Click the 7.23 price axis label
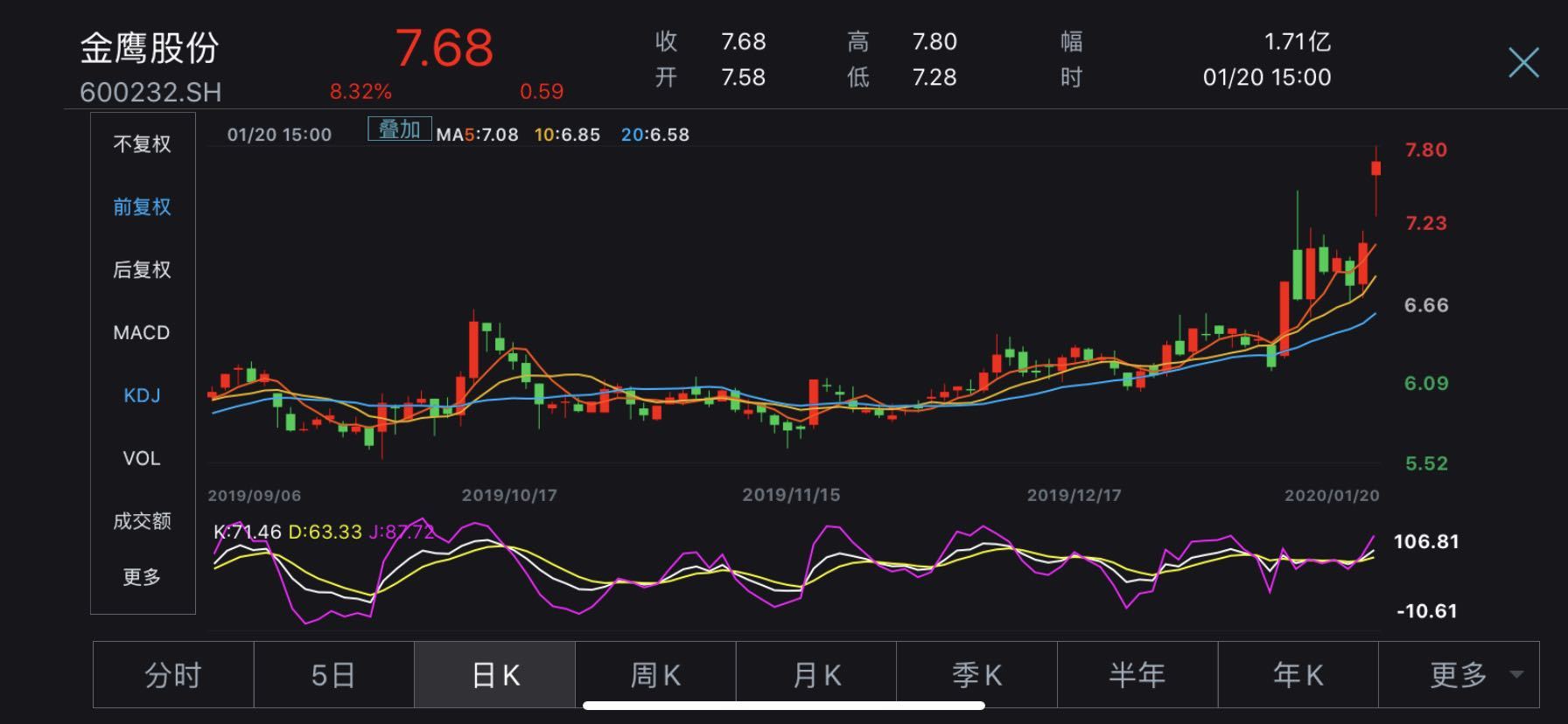Image resolution: width=1568 pixels, height=724 pixels. (x=1426, y=224)
